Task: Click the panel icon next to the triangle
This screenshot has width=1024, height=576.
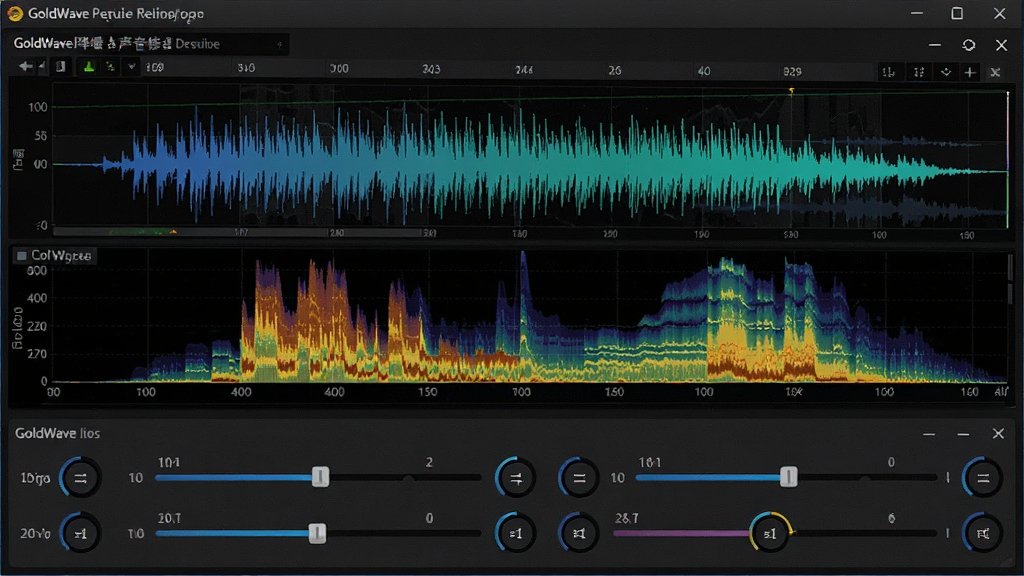Action: pos(60,66)
